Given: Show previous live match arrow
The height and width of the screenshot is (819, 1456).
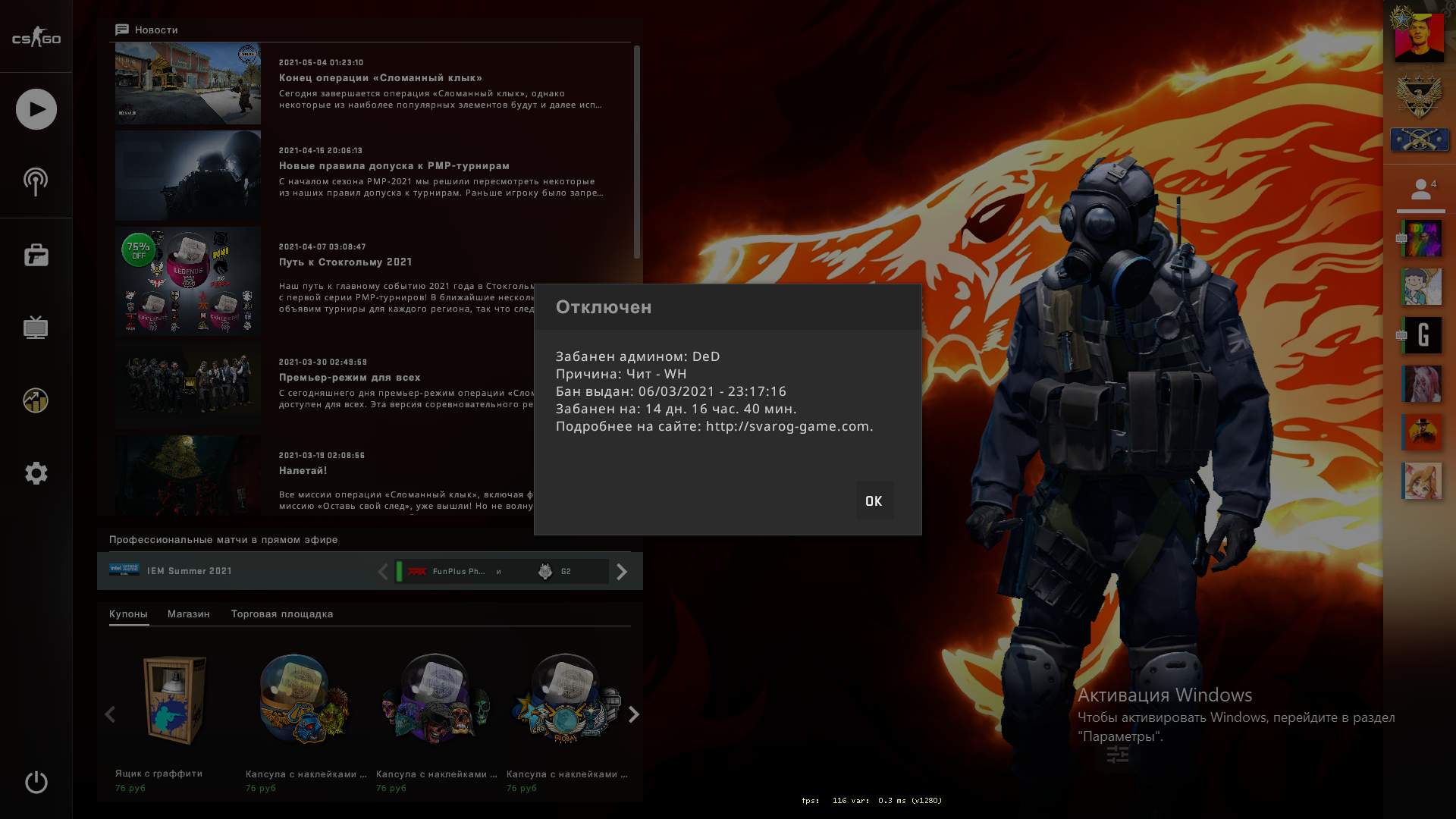Looking at the screenshot, I should coord(383,571).
